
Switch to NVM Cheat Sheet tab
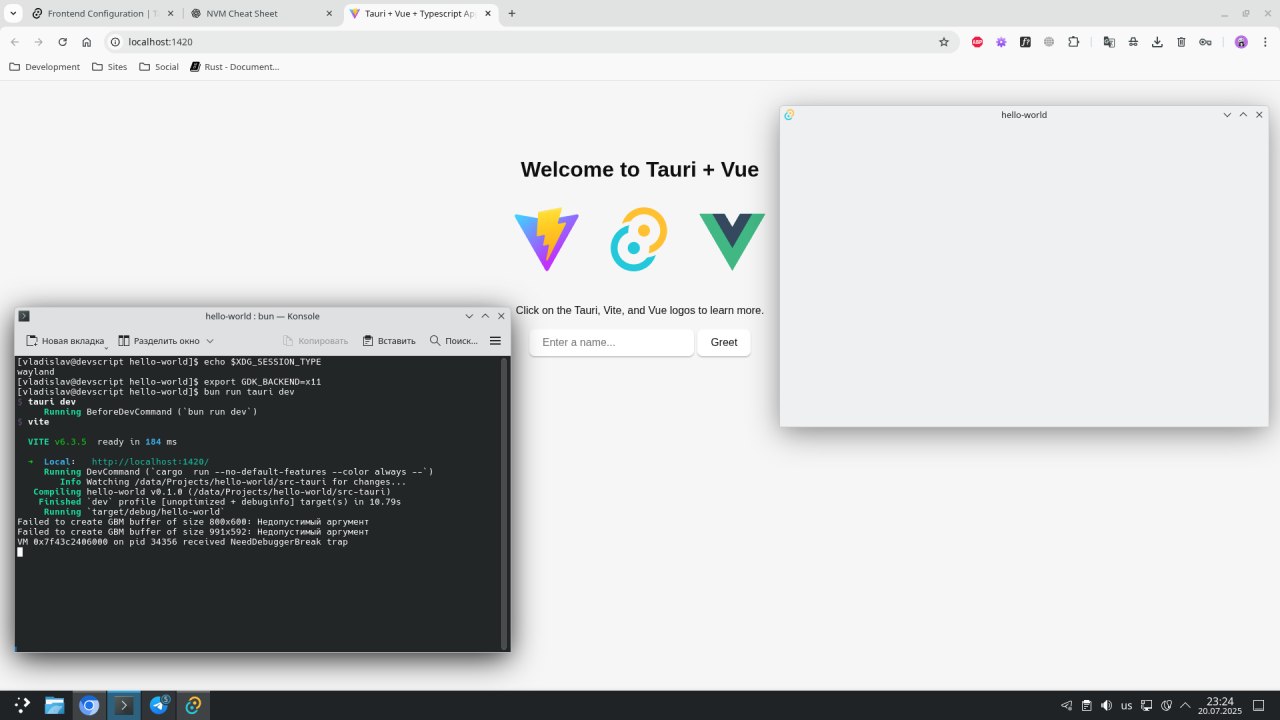(x=260, y=13)
